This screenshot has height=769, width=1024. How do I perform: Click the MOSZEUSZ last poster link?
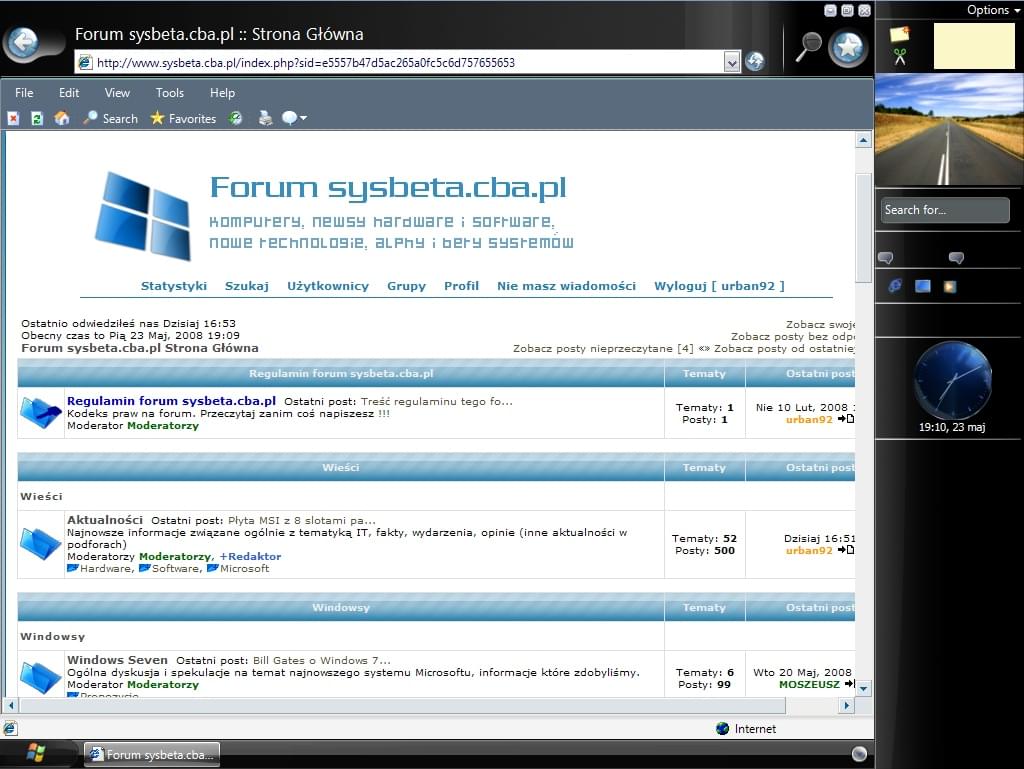tap(809, 684)
